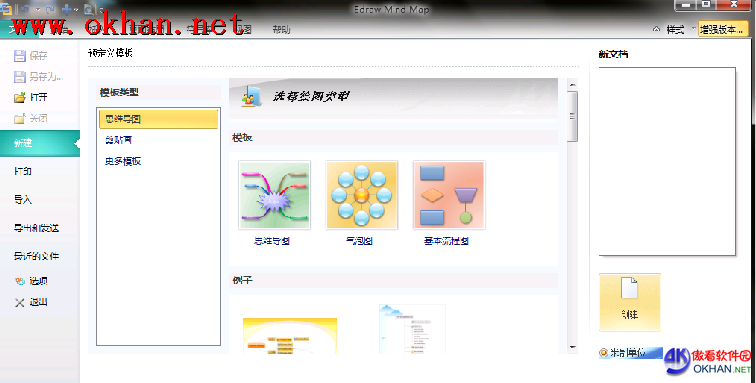Open 选项 (Options) with its icon
The width and height of the screenshot is (756, 383).
click(31, 281)
